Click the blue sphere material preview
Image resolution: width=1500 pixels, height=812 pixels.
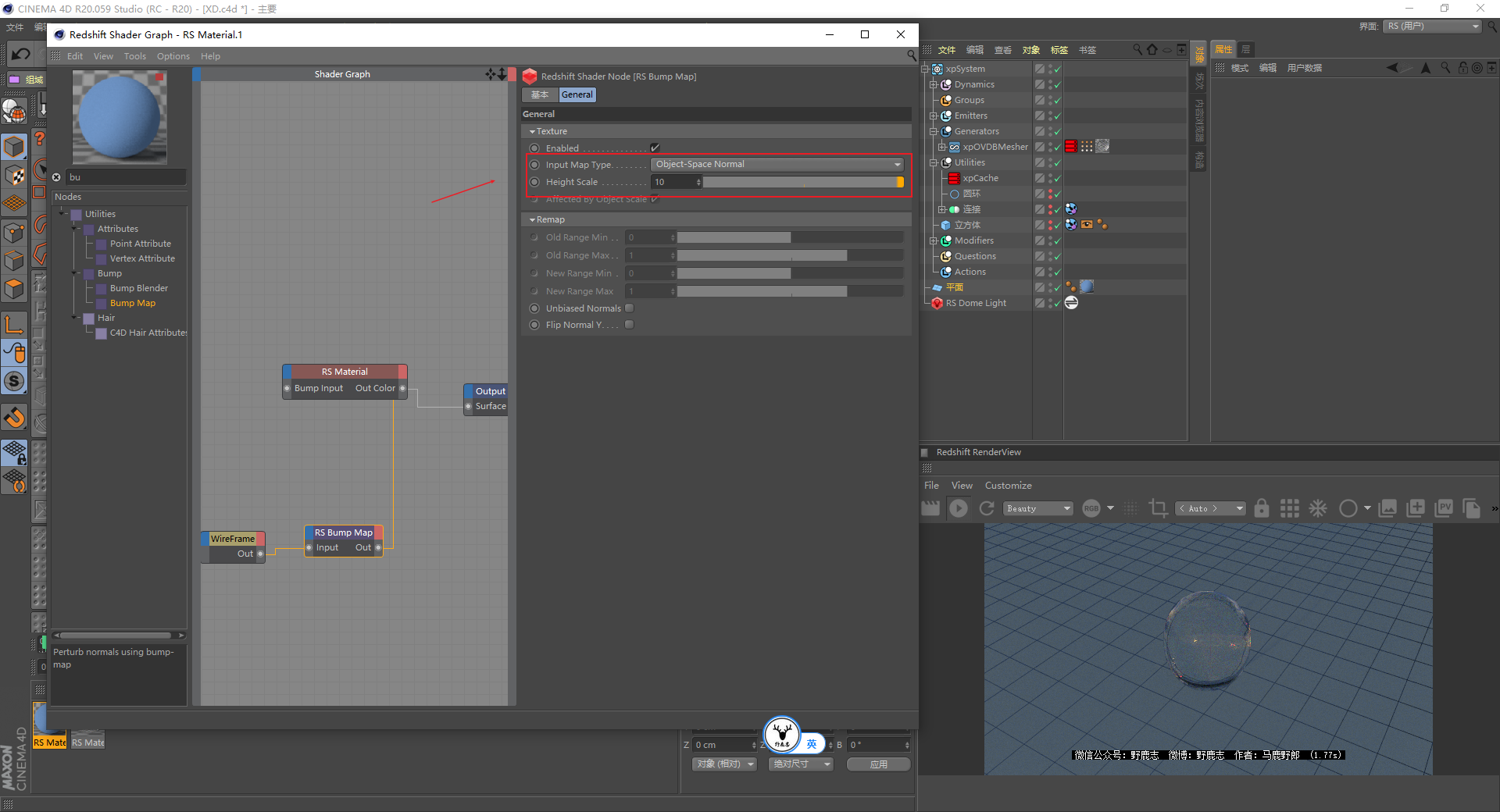click(x=120, y=117)
